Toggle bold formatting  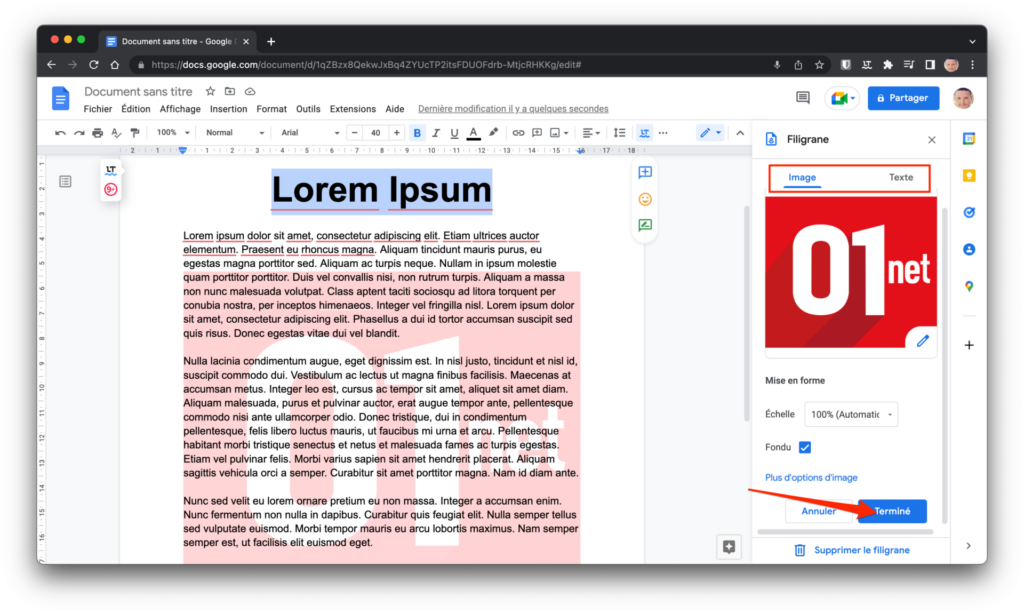coord(417,133)
